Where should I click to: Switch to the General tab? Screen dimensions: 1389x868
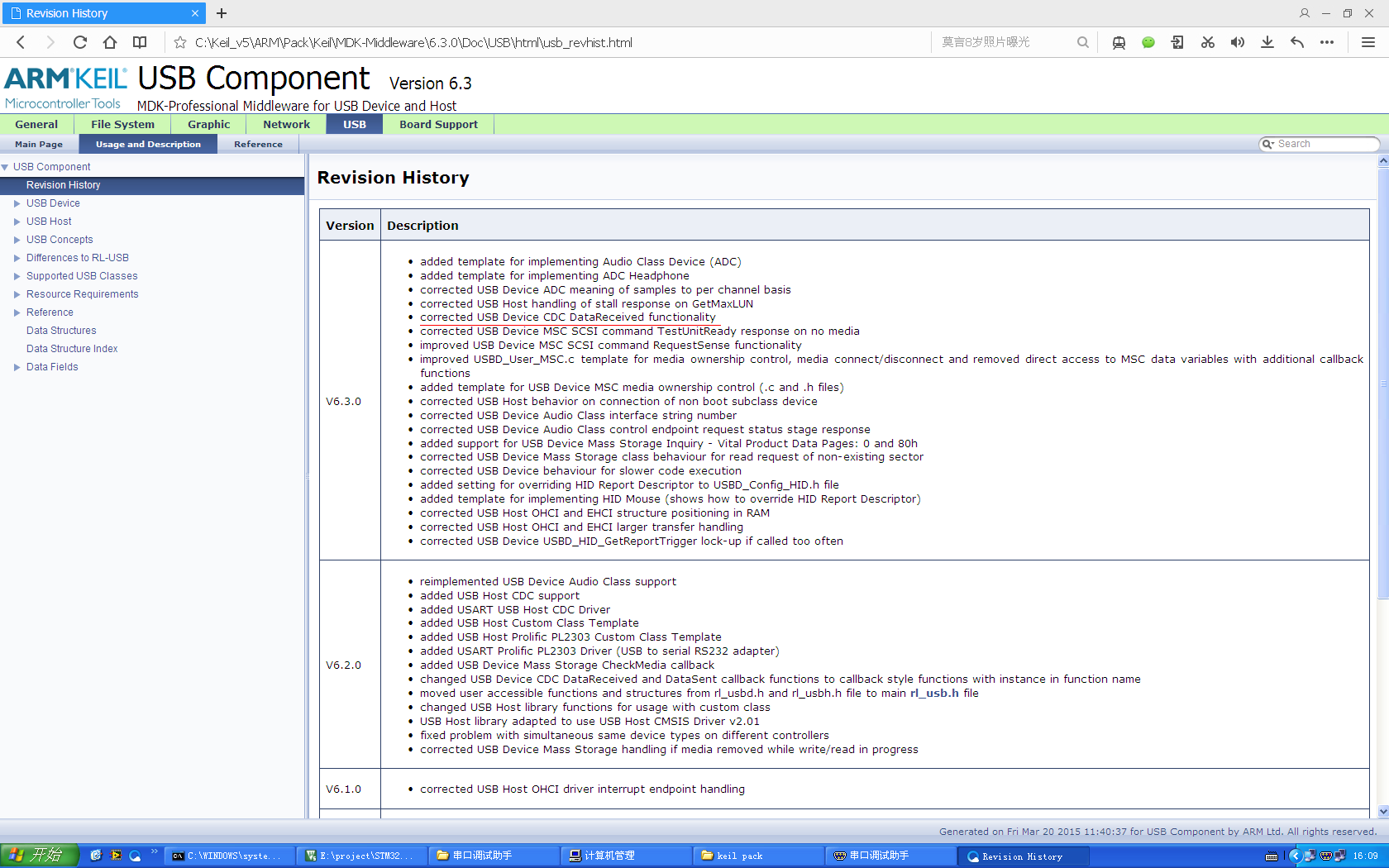(36, 124)
